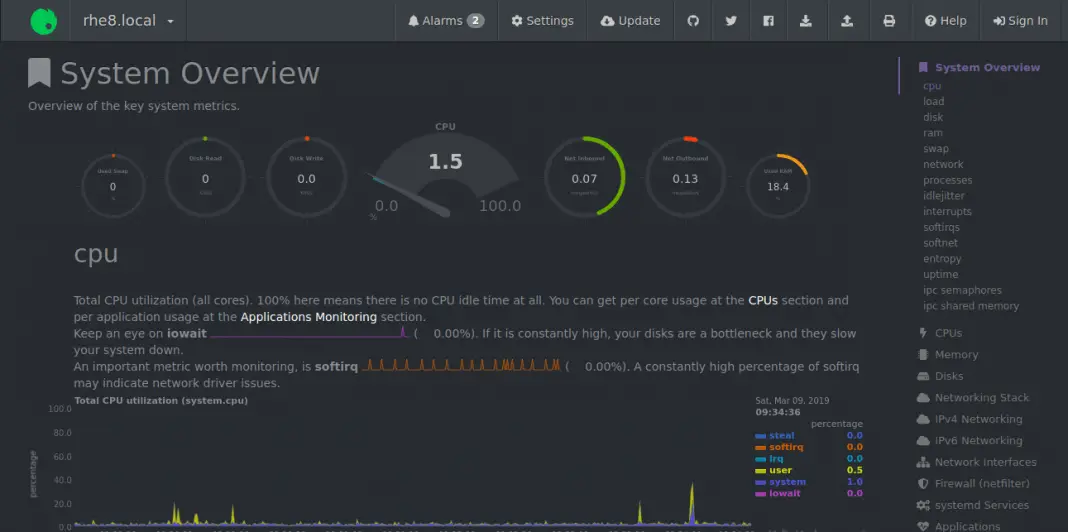Viewport: 1068px width, 532px height.
Task: Toggle the user dimension in chart legend
Action: coord(780,470)
